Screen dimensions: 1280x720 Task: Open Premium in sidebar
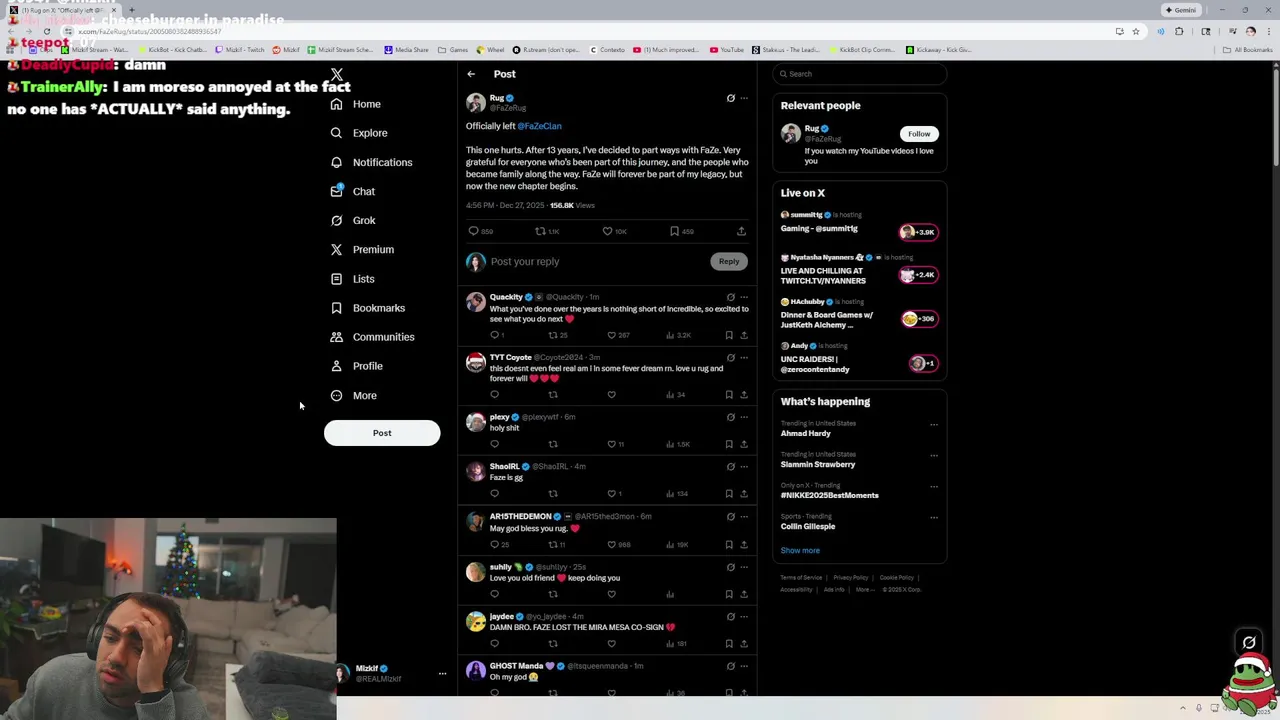click(361, 249)
